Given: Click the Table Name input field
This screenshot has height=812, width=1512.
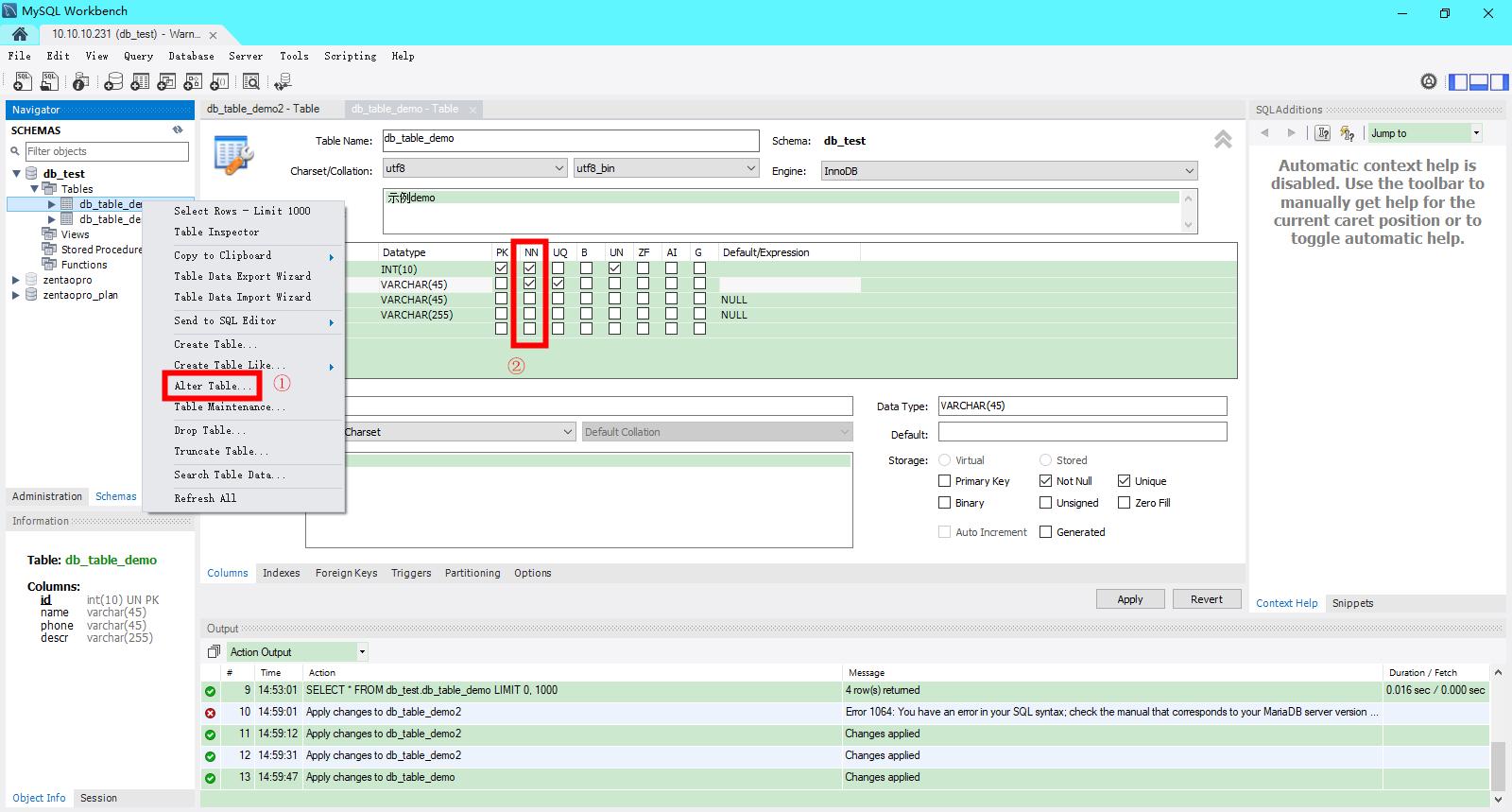Looking at the screenshot, I should coord(571,141).
